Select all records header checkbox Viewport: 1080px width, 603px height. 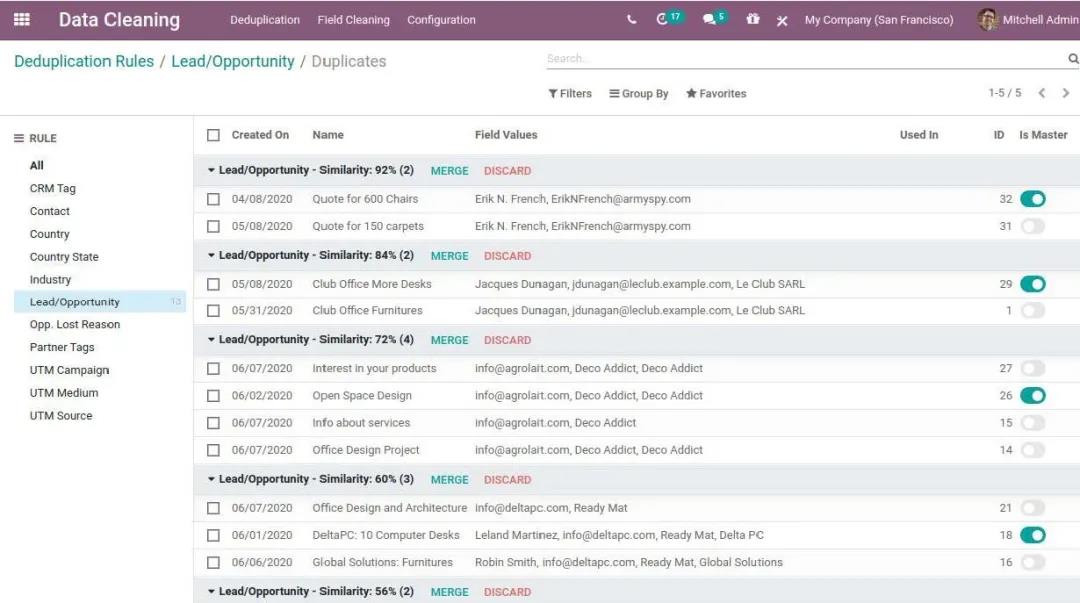pyautogui.click(x=214, y=135)
